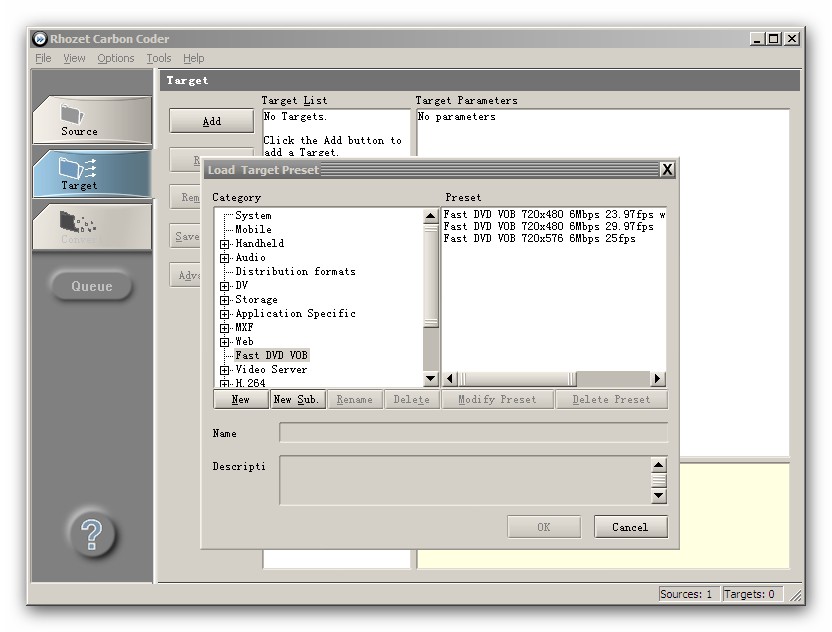Click the New Sub. button
The height and width of the screenshot is (632, 832).
pos(296,399)
